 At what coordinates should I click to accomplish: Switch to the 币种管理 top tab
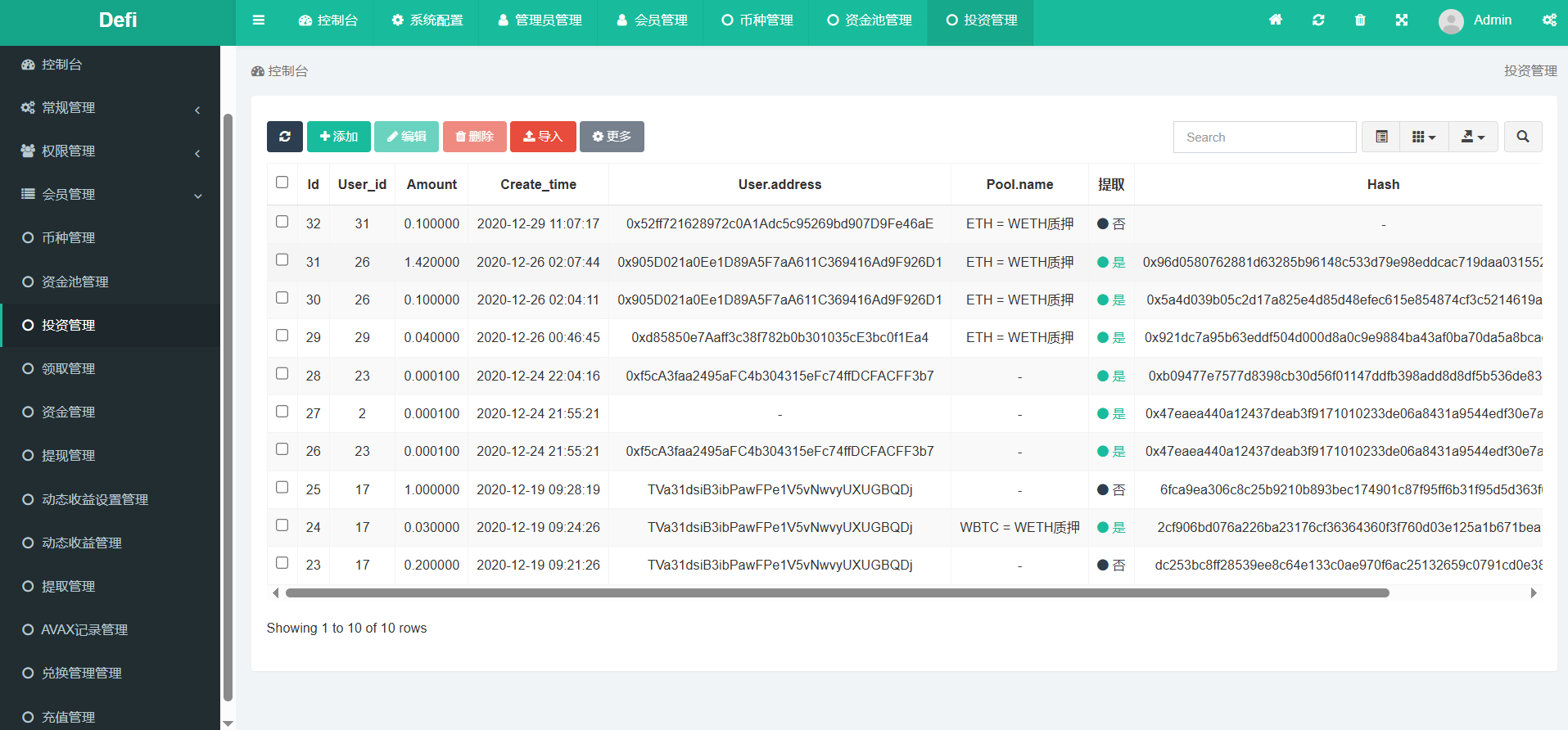[x=757, y=20]
